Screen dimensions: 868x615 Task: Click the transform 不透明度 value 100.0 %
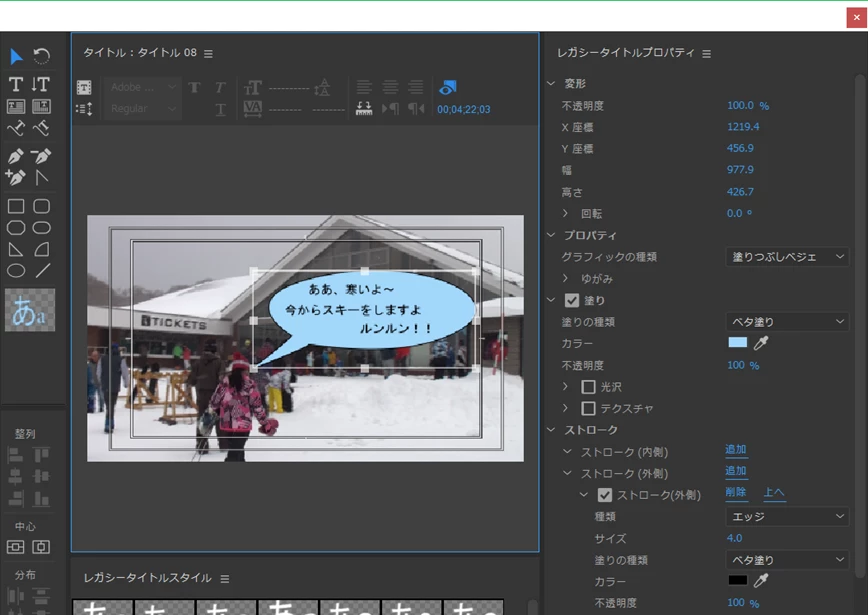pyautogui.click(x=748, y=105)
